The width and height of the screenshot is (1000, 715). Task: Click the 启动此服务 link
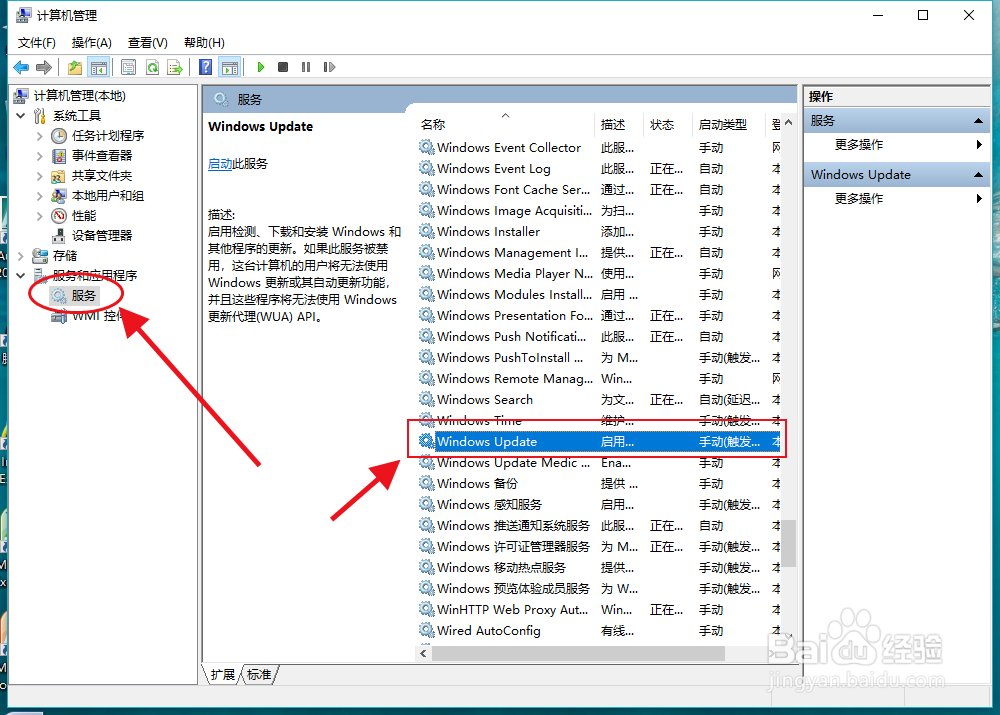click(x=222, y=163)
